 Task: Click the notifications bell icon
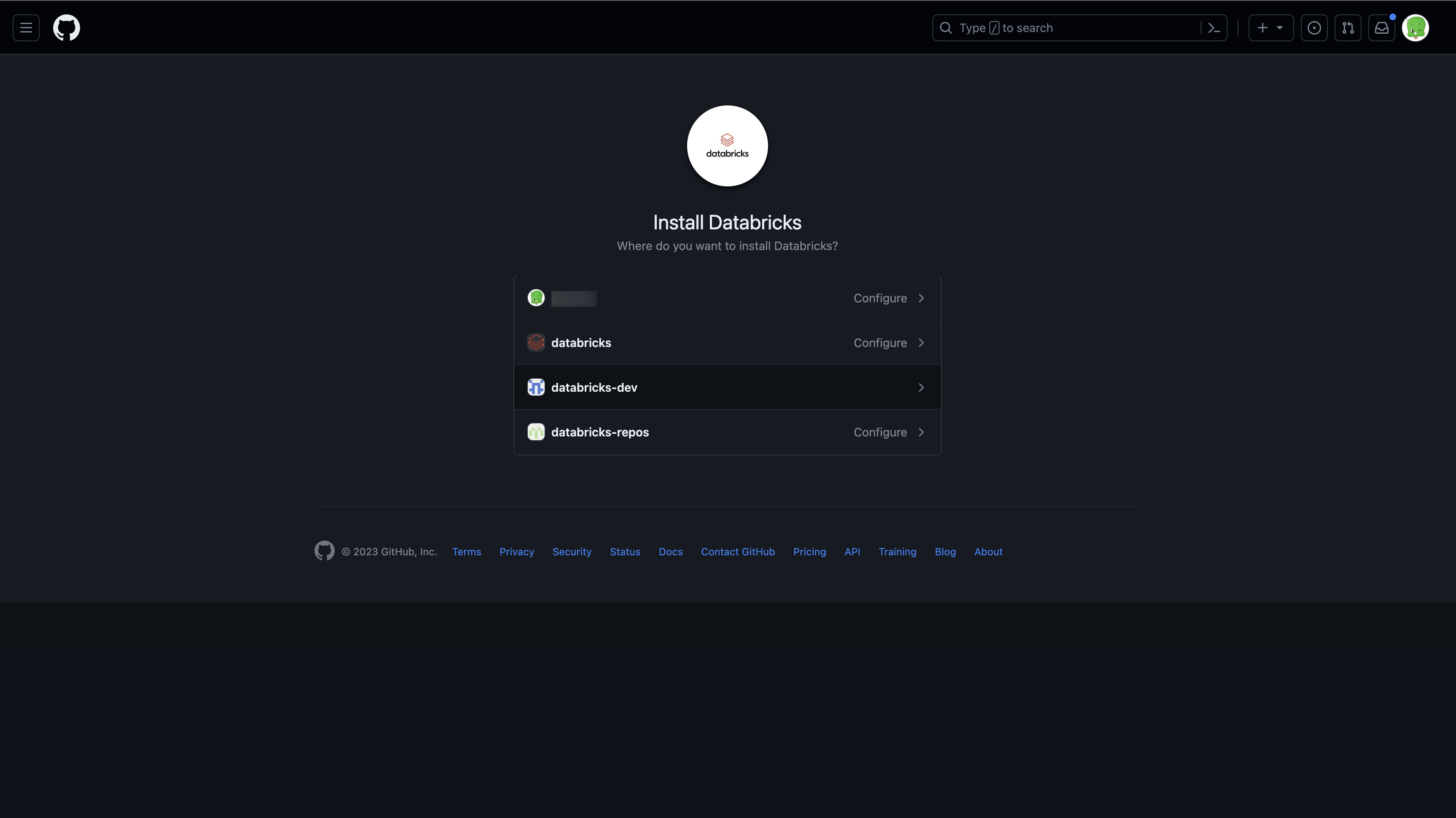[1381, 27]
